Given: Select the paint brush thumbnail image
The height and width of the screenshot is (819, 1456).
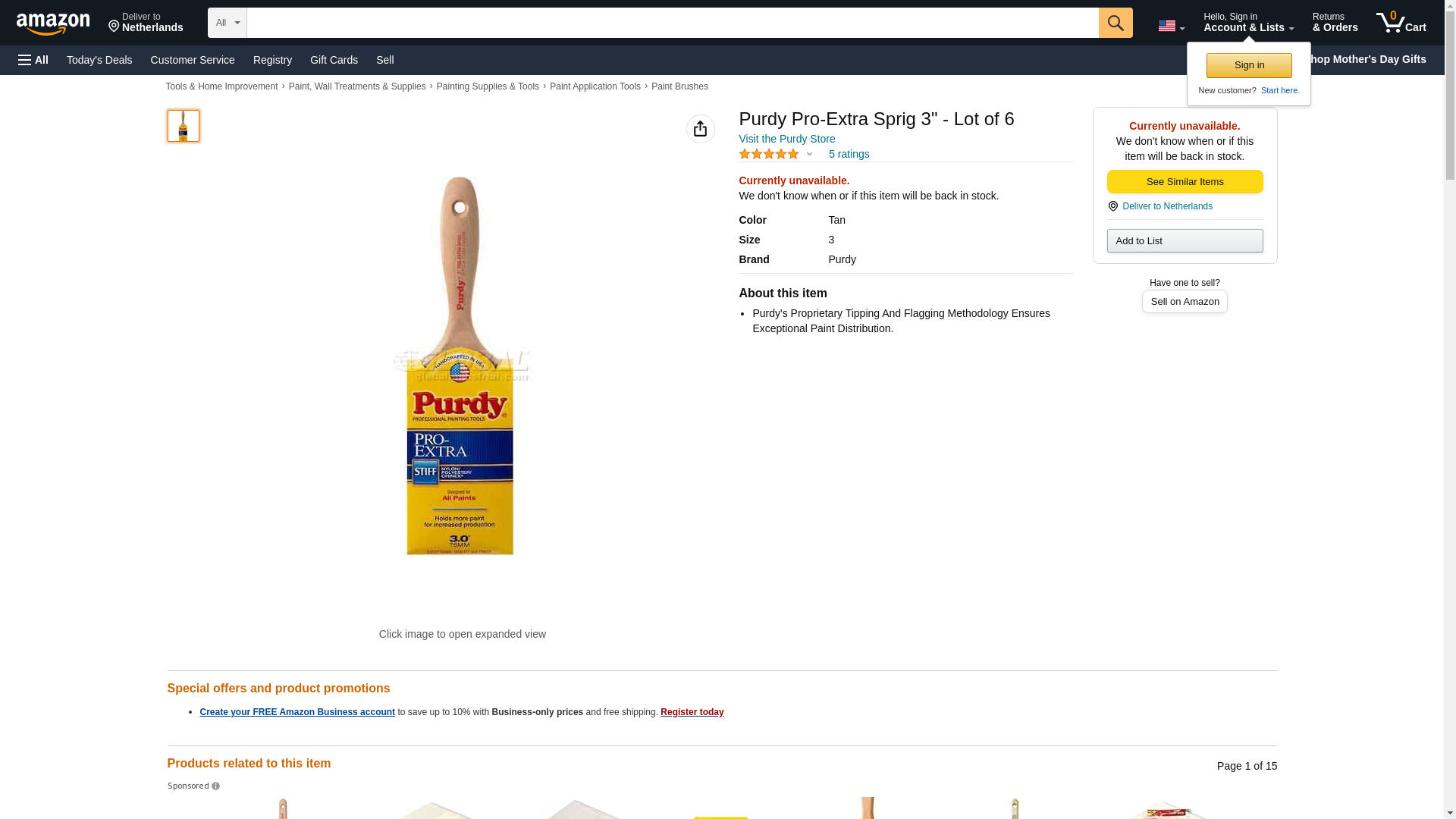Looking at the screenshot, I should click(184, 126).
